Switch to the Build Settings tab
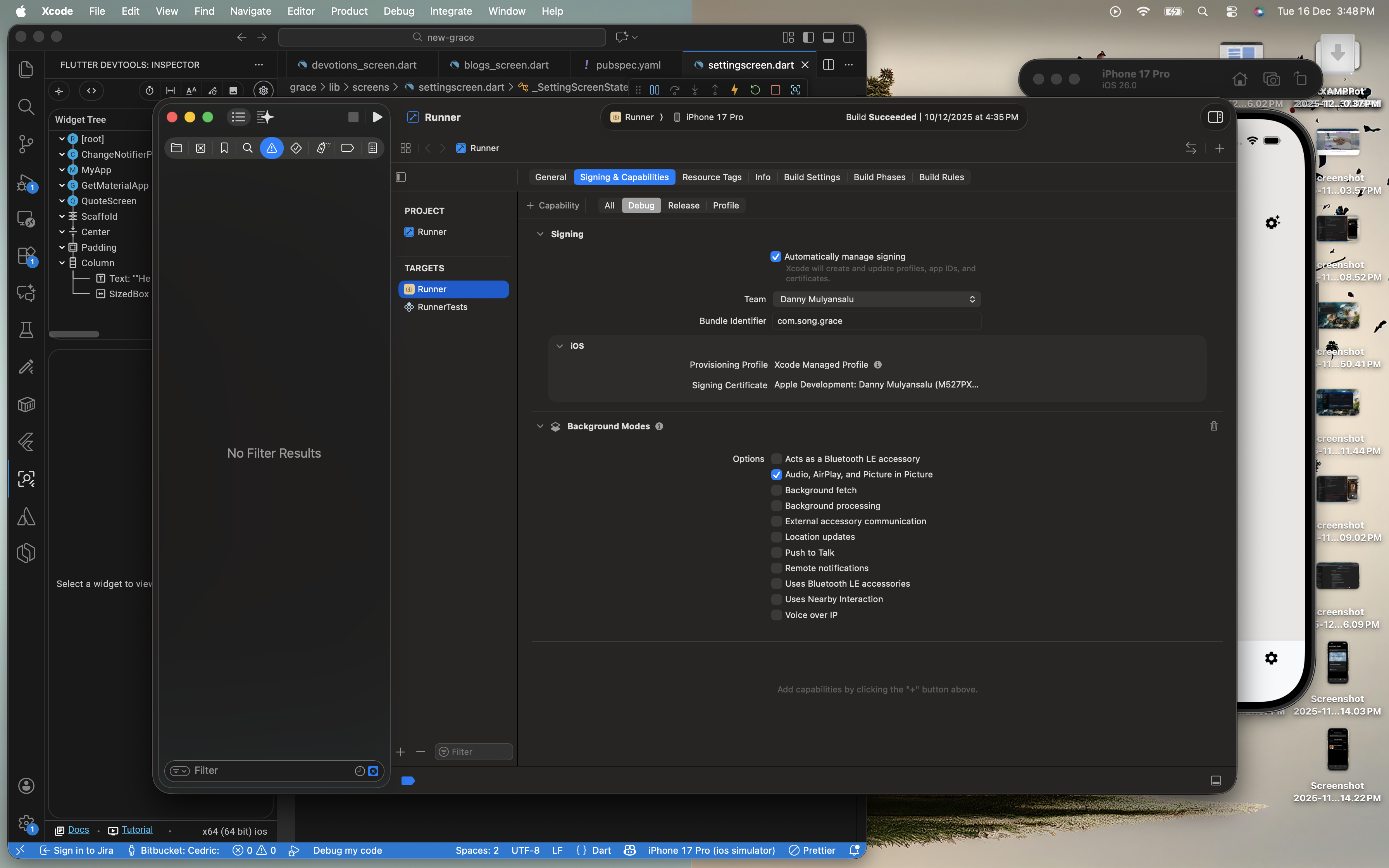Screen dimensions: 1389x868 [812, 177]
